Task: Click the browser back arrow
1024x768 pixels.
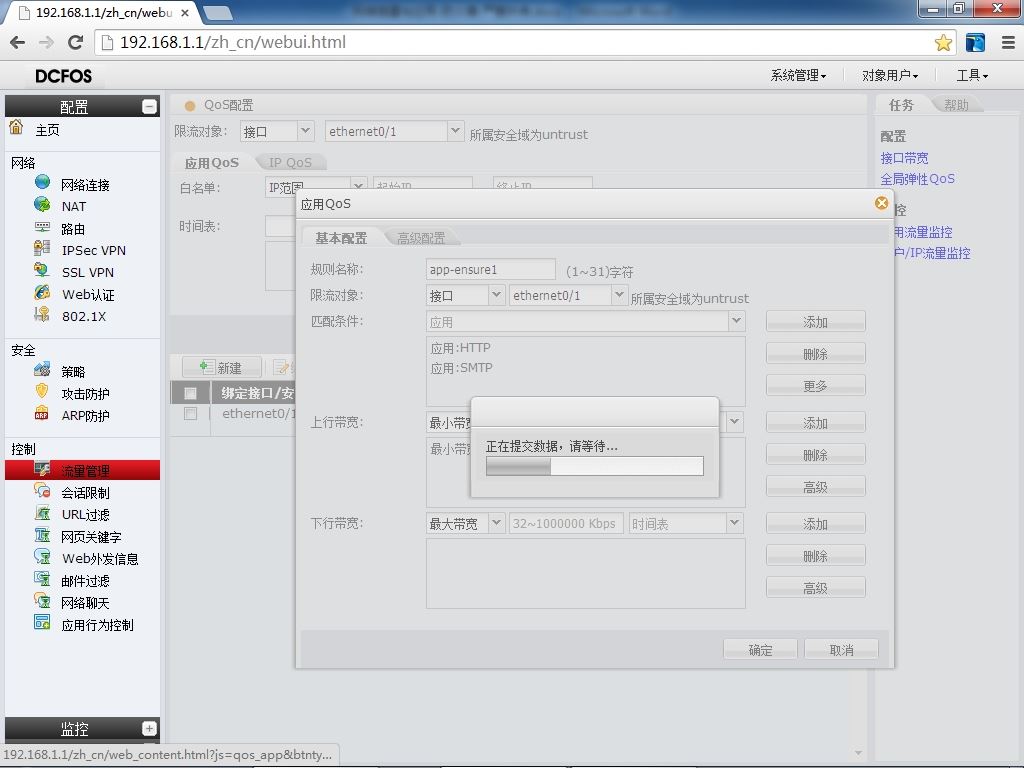Action: click(x=18, y=42)
